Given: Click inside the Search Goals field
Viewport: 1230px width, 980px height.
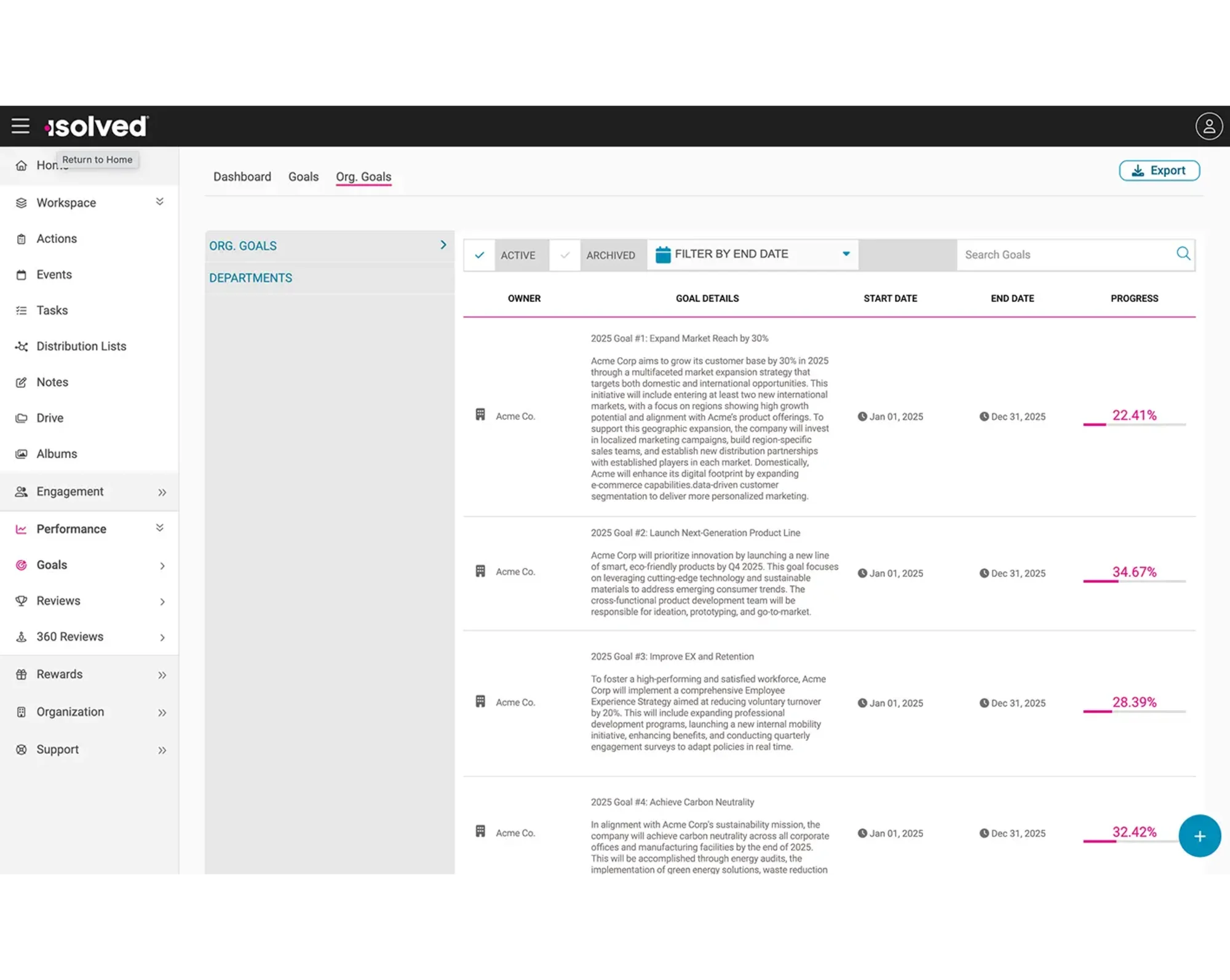Looking at the screenshot, I should (1058, 254).
